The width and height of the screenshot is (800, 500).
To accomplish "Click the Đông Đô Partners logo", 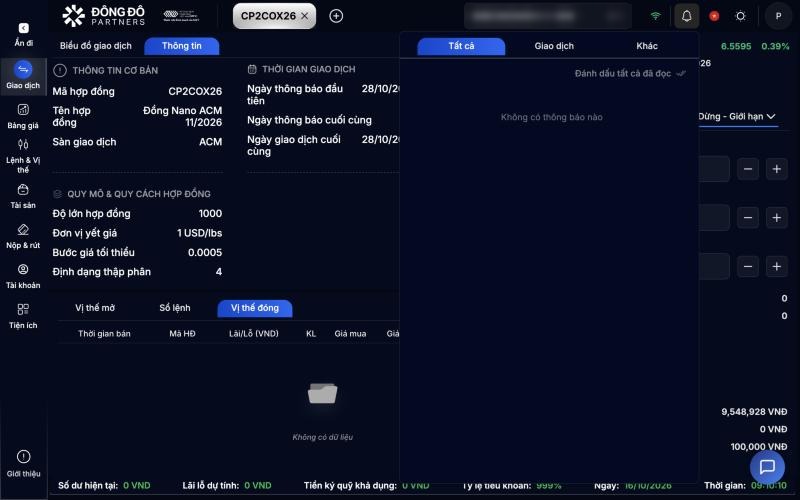I will point(104,16).
